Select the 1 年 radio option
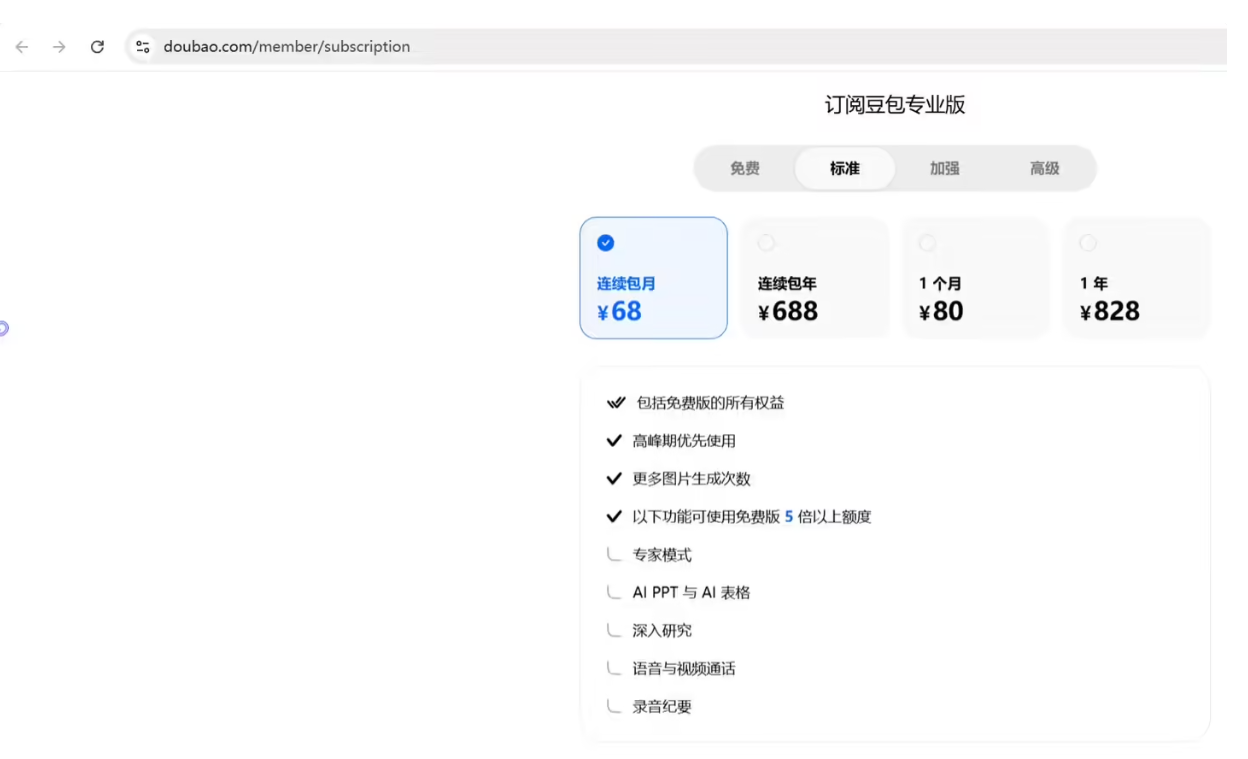 [1088, 243]
